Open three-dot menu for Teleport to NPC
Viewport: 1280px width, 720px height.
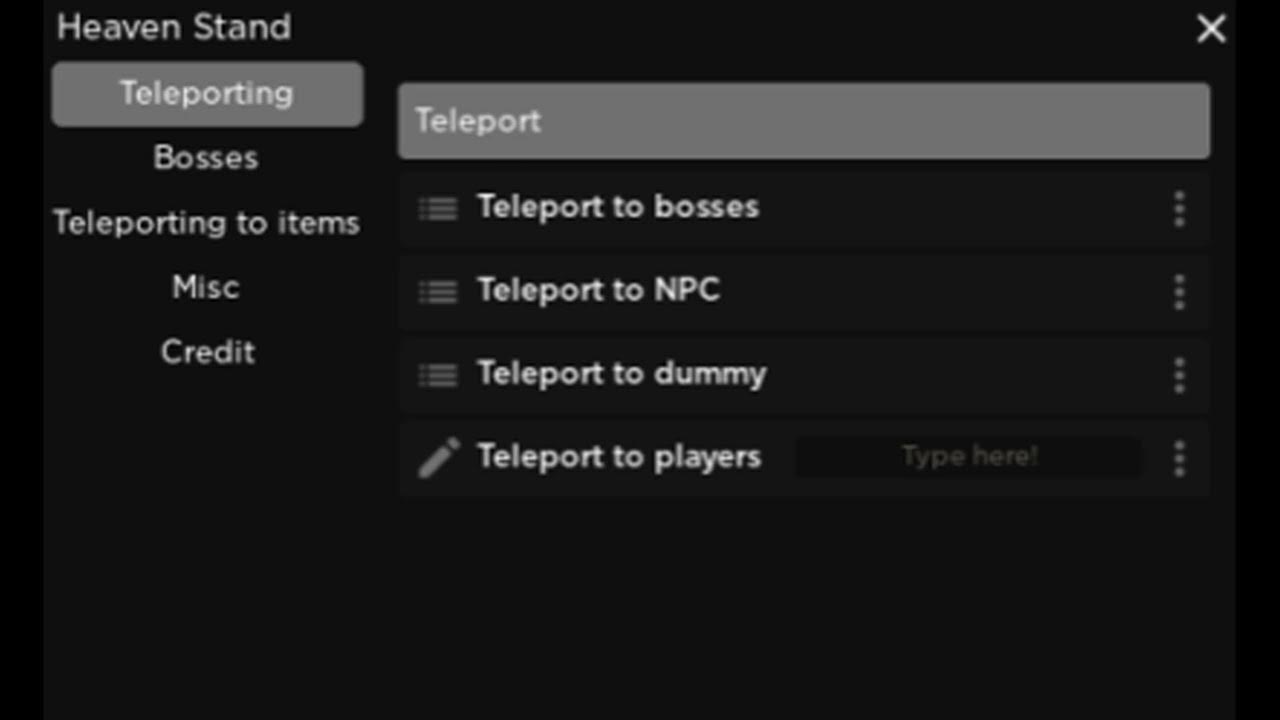tap(1179, 292)
